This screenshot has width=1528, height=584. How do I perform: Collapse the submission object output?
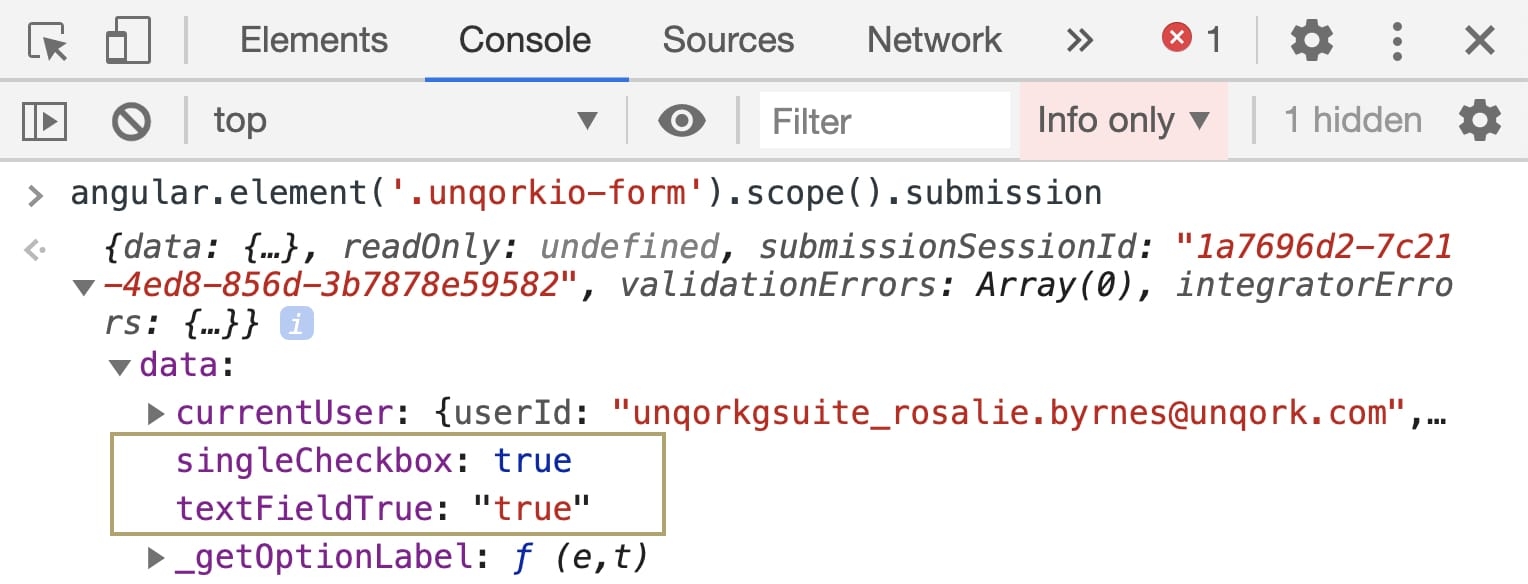click(84, 287)
